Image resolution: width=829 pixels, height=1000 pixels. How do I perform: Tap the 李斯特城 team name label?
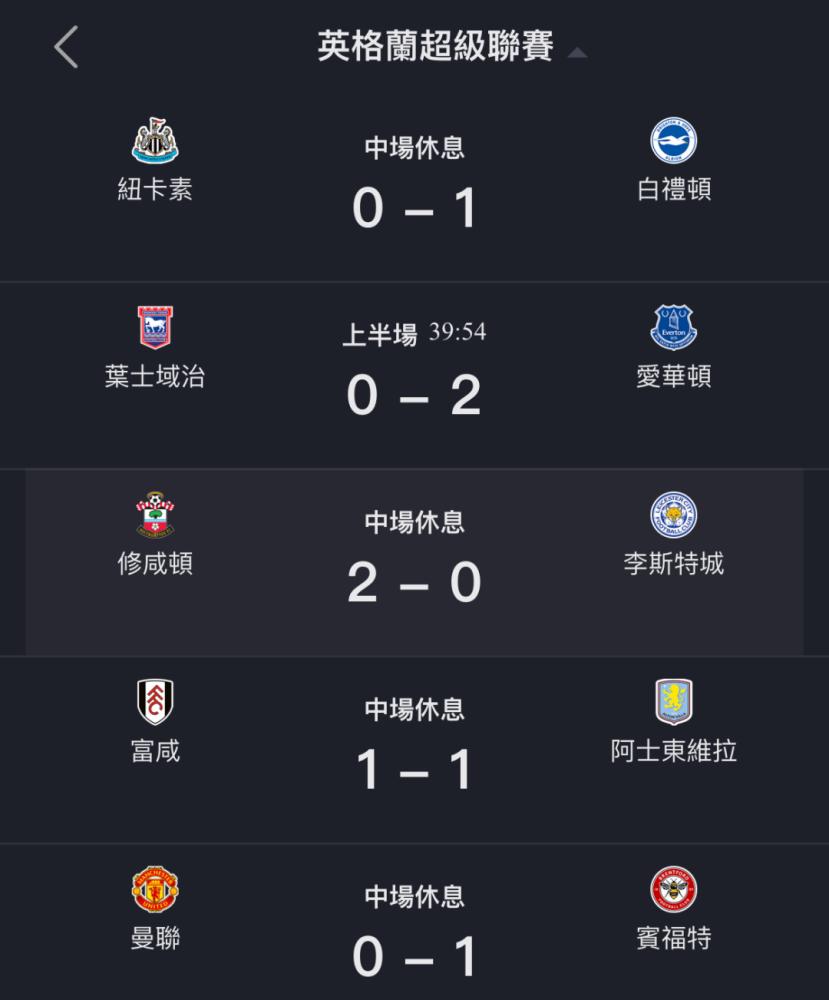pos(673,563)
